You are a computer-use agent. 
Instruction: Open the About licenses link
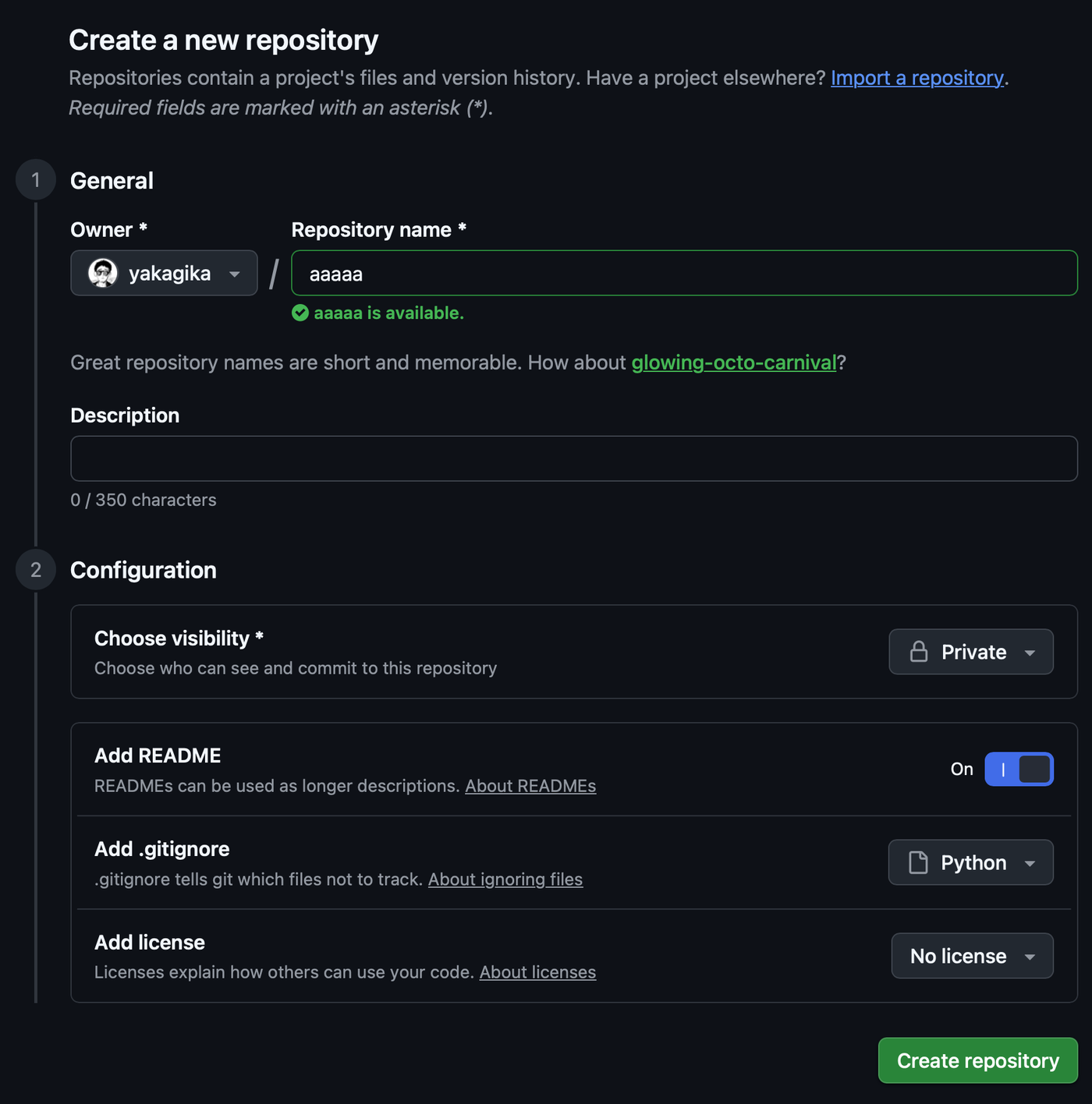[537, 972]
